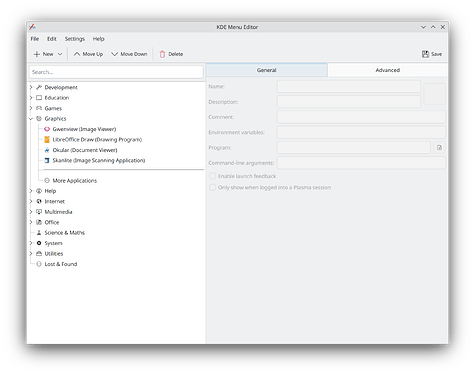Screen dimensions: 474x375
Task: Click the application icon chooser box
Action: click(434, 94)
